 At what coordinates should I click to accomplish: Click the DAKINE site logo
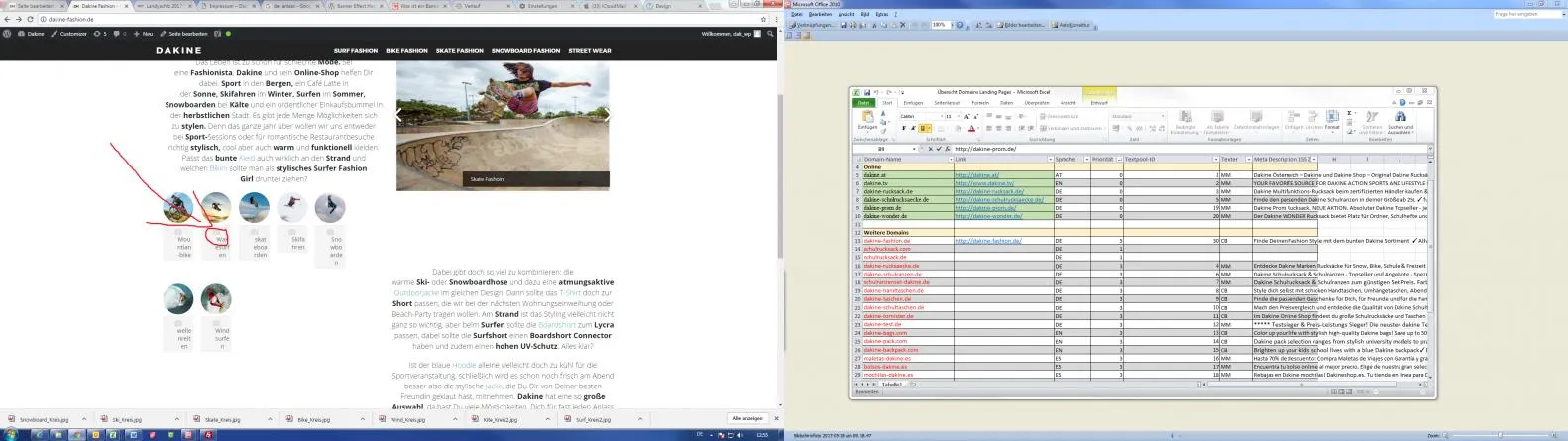pyautogui.click(x=178, y=50)
